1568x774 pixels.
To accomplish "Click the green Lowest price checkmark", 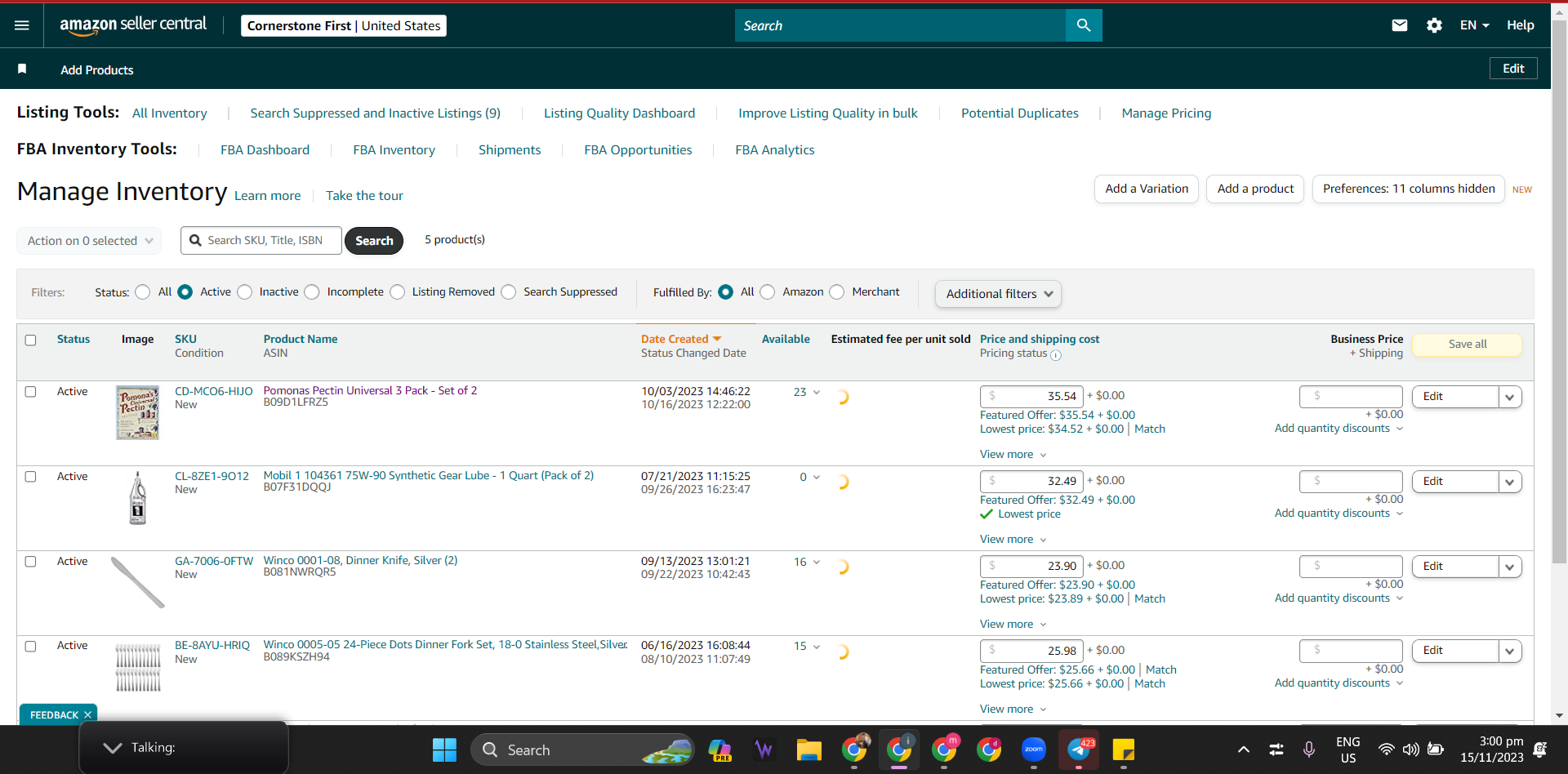I will click(987, 514).
